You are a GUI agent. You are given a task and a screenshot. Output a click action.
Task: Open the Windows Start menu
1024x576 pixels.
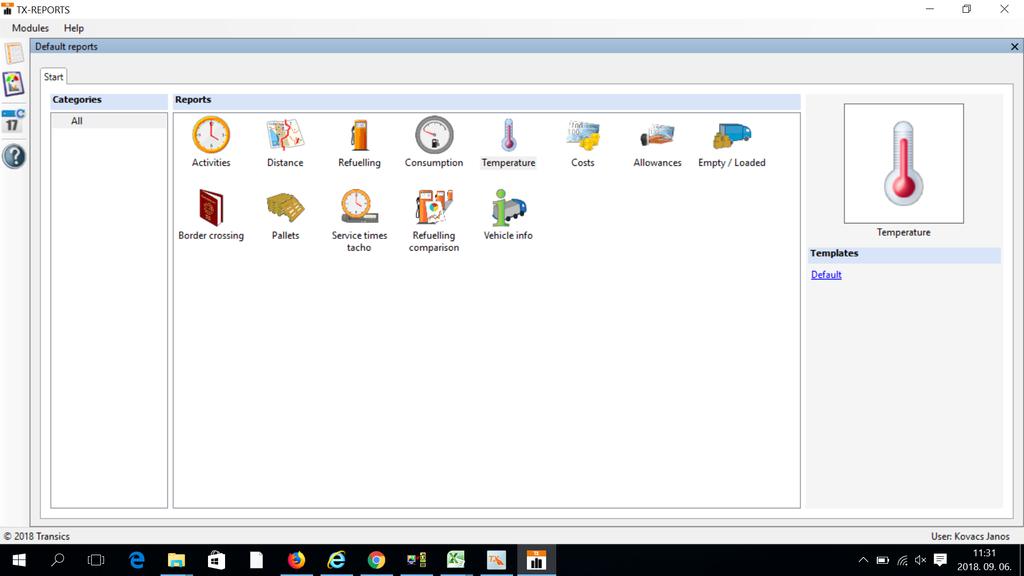coord(19,560)
